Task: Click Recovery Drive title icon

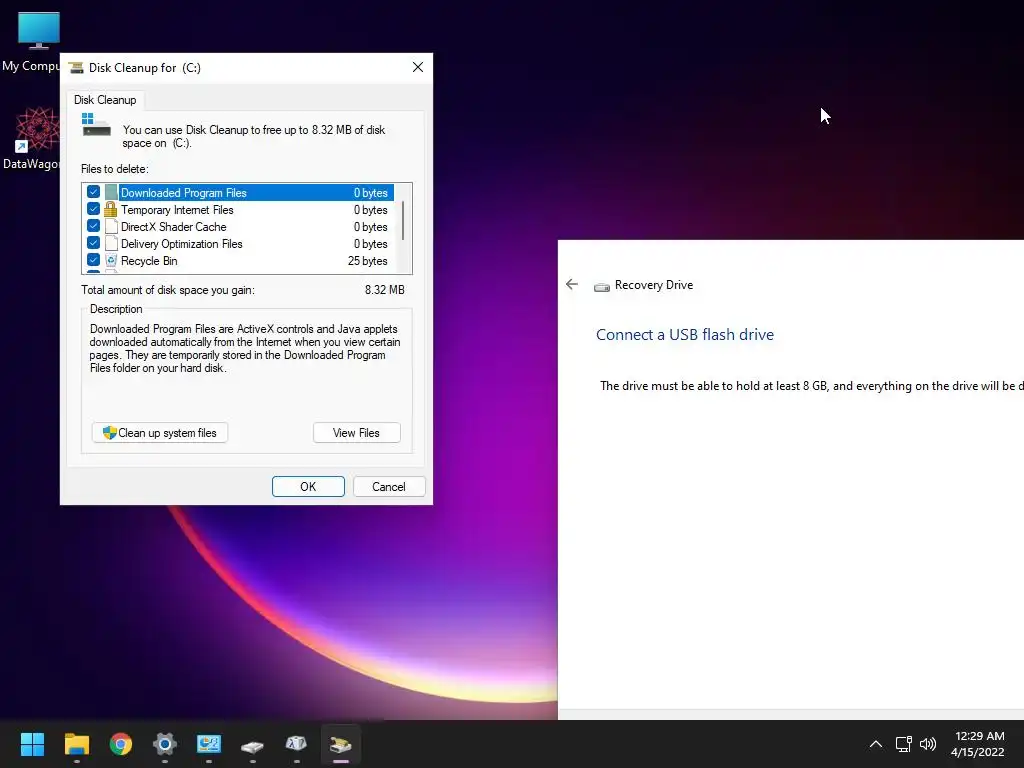Action: tap(601, 286)
